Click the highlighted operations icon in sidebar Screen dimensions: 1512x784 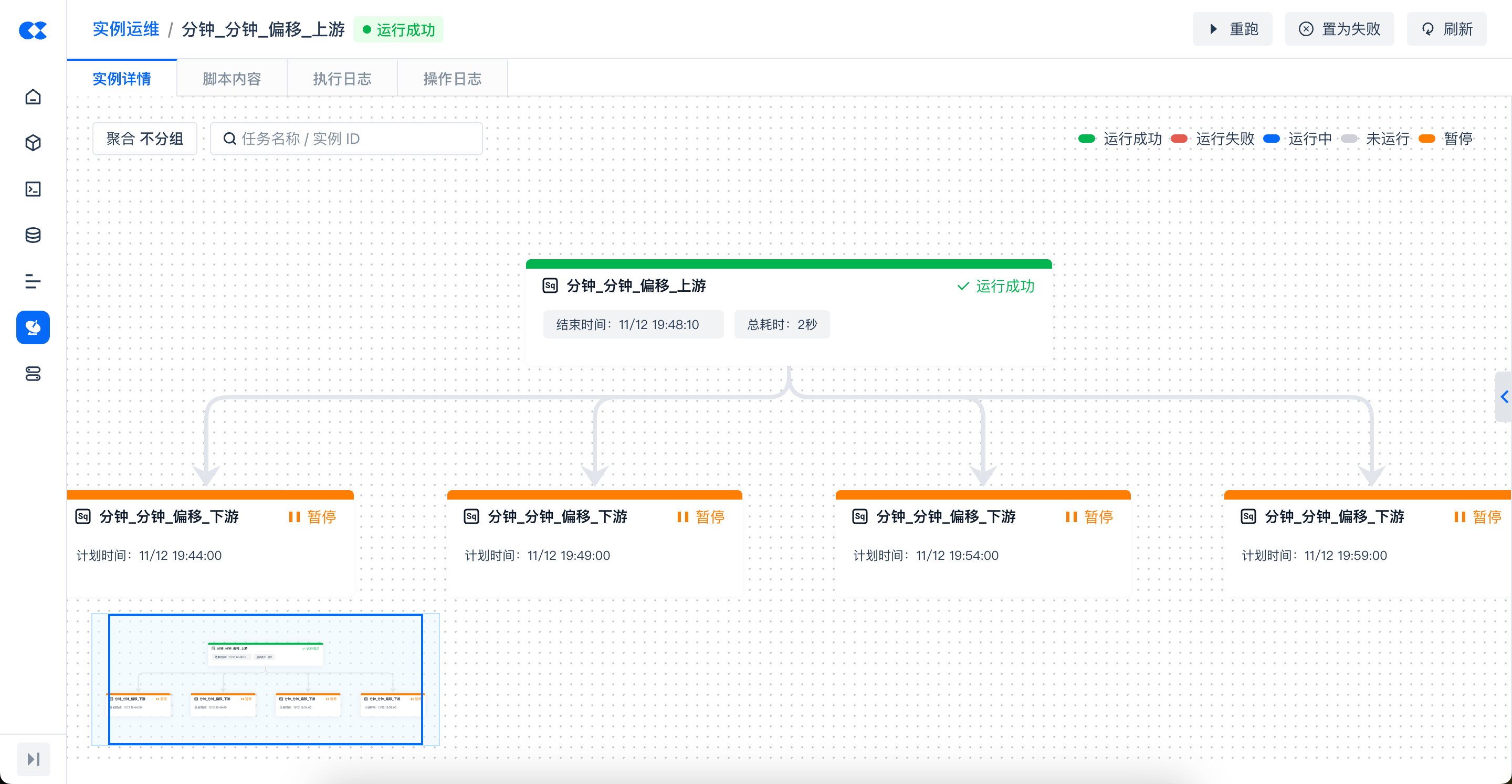[x=33, y=327]
